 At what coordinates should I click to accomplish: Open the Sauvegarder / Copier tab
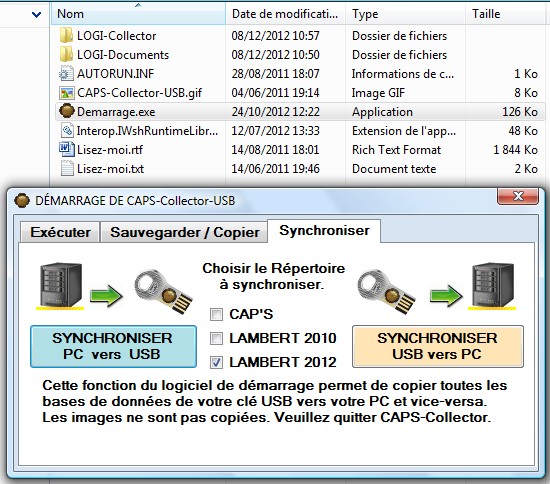pyautogui.click(x=185, y=232)
